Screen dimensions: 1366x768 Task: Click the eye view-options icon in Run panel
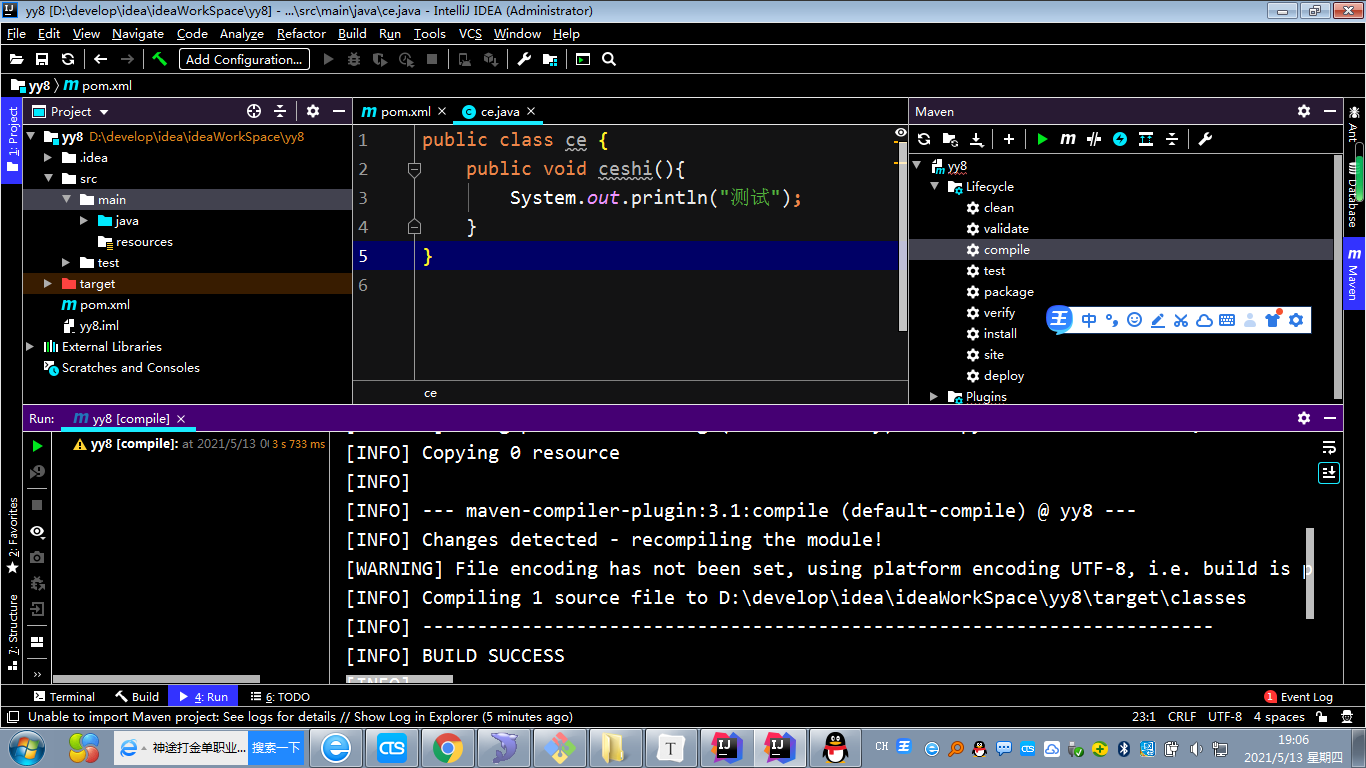tap(38, 531)
